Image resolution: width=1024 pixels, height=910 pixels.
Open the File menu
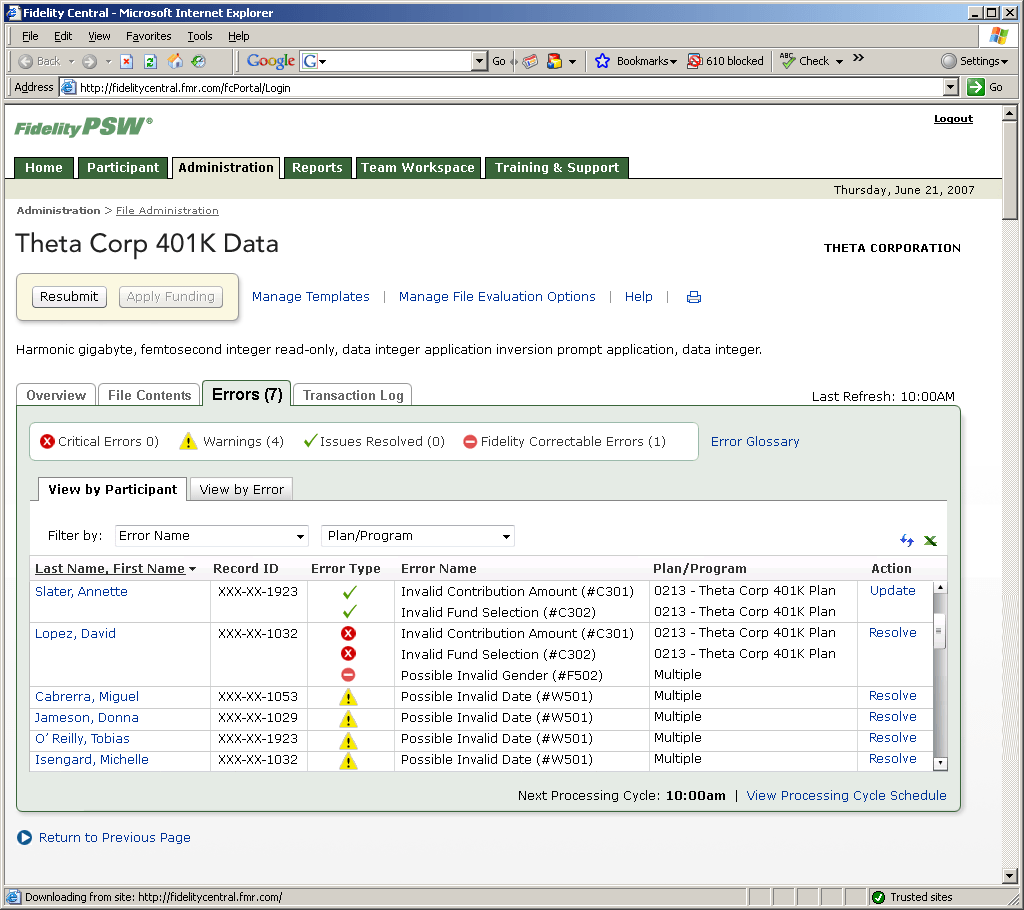tap(30, 36)
